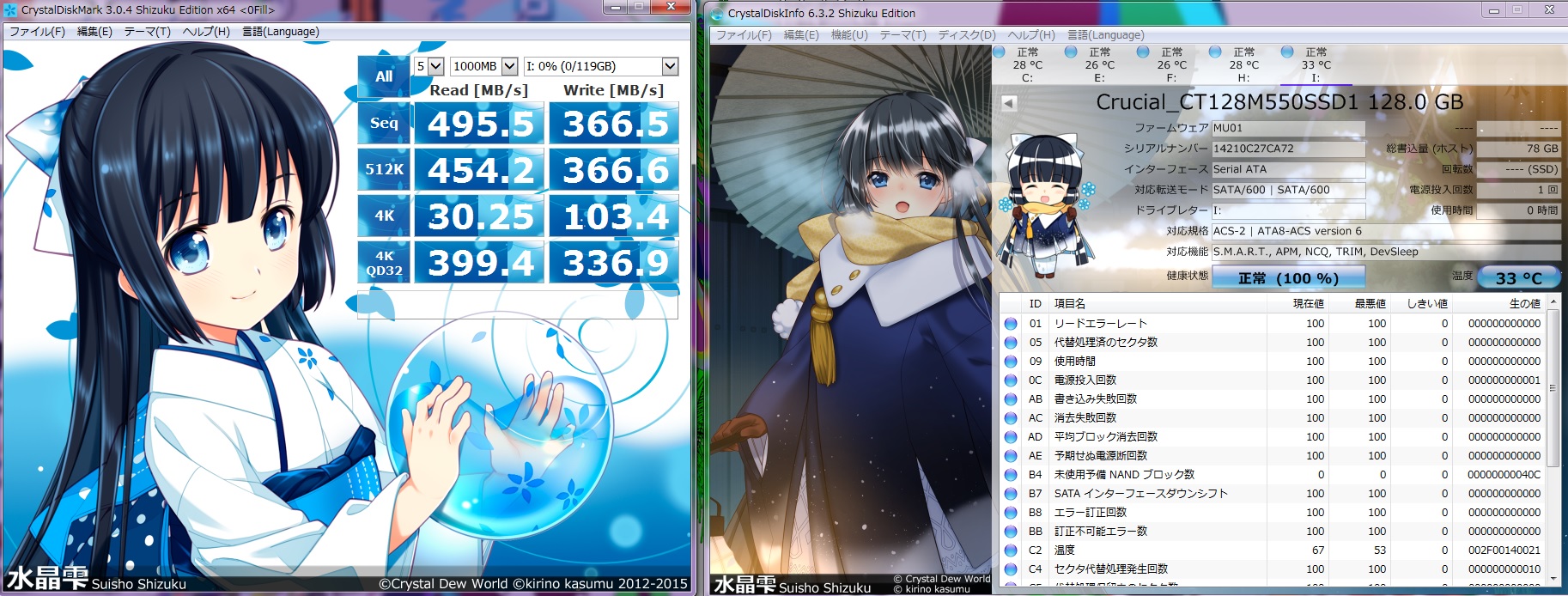Viewport: 1568px width, 596px height.
Task: Click status orb for C2 温度
Action: [1011, 550]
